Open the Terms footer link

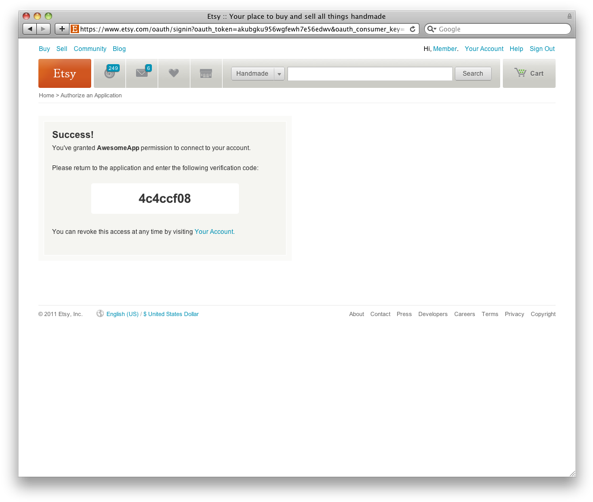490,314
